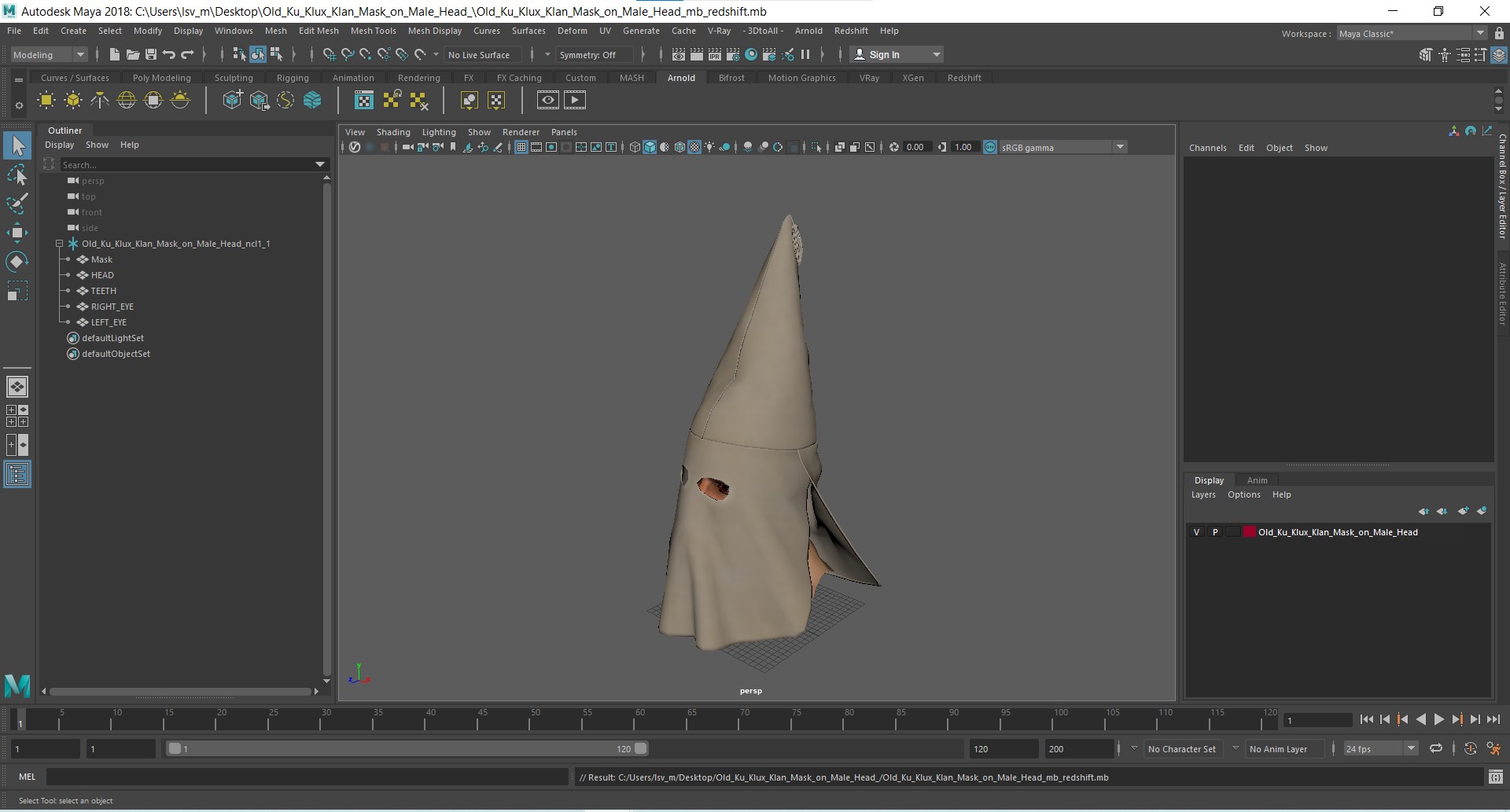Viewport: 1510px width, 812px height.
Task: Create Arnold Skydome Light from shelf
Action: [x=127, y=100]
